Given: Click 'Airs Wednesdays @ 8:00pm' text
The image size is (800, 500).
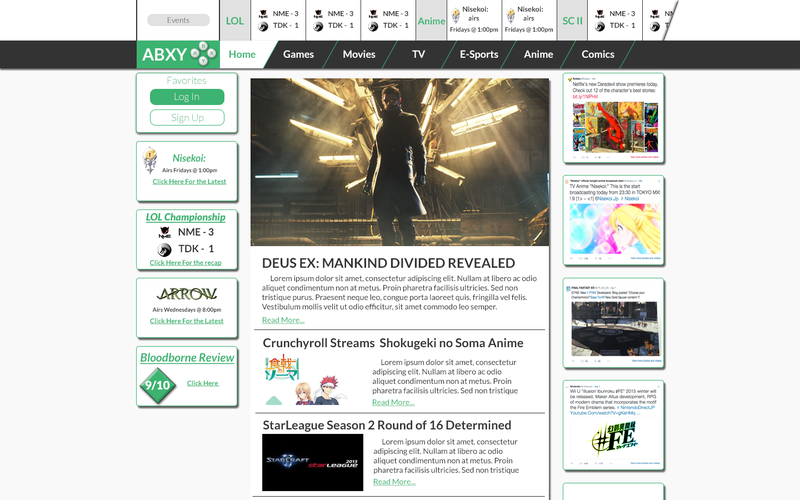Looking at the screenshot, I should pos(187,310).
